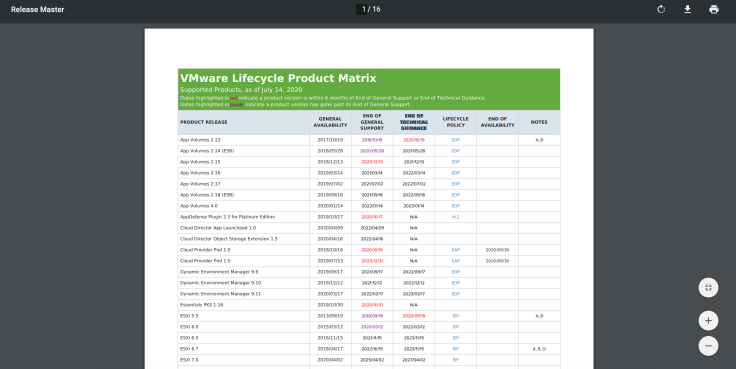Click the notes cell for App Volumes 2.13

click(x=539, y=140)
